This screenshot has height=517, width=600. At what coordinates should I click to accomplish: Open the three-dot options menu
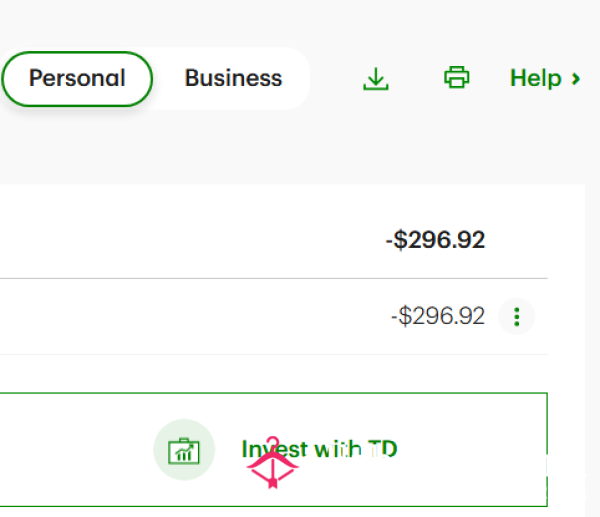[x=517, y=317]
